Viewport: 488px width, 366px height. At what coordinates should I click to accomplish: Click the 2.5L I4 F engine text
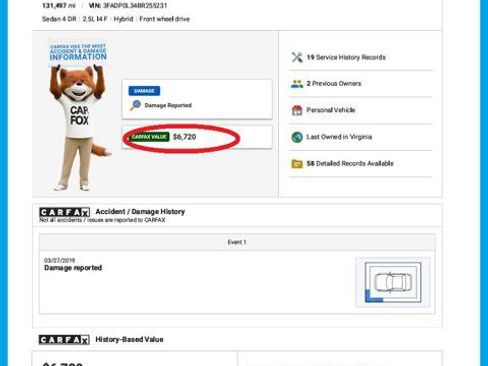tap(95, 19)
